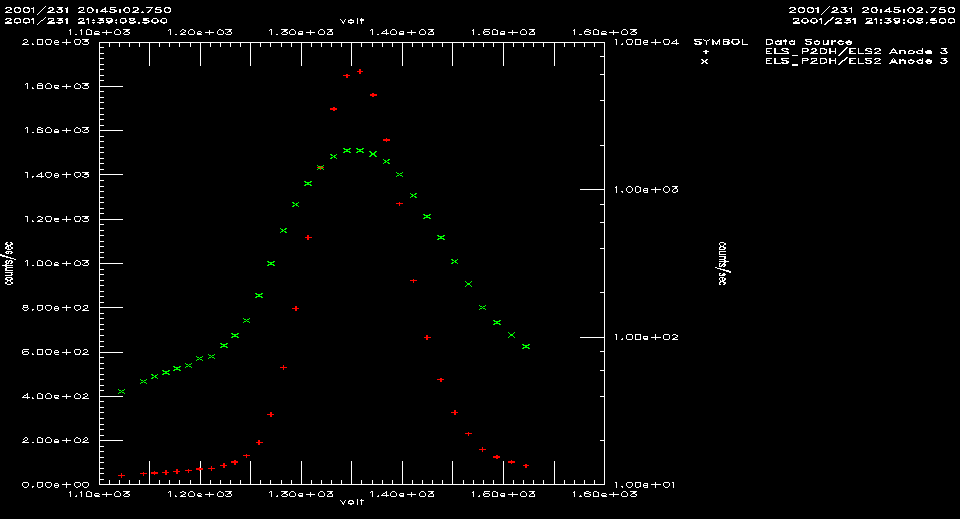Click the 4.00e+02 left axis label
Screen dimensions: 960x519
pos(56,396)
